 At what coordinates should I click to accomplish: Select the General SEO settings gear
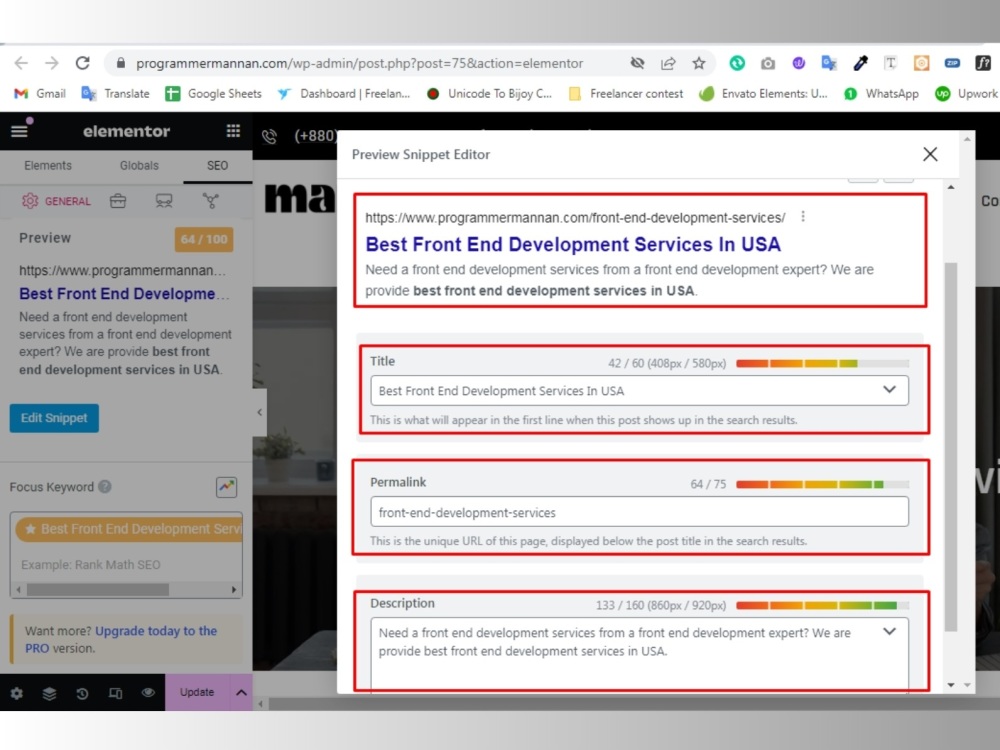pyautogui.click(x=29, y=201)
